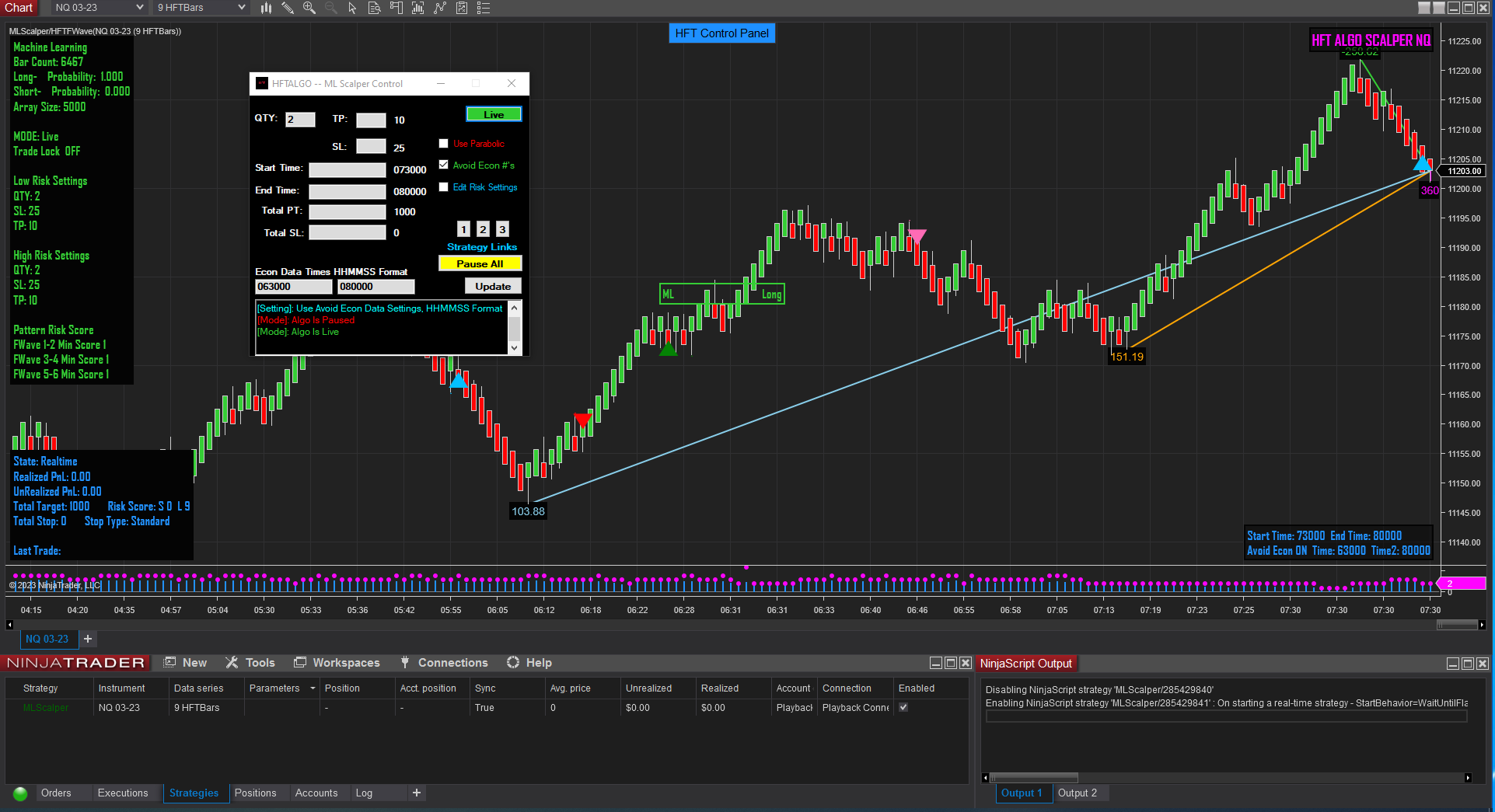The width and height of the screenshot is (1495, 812).
Task: Open the Data Box icon
Action: [374, 8]
